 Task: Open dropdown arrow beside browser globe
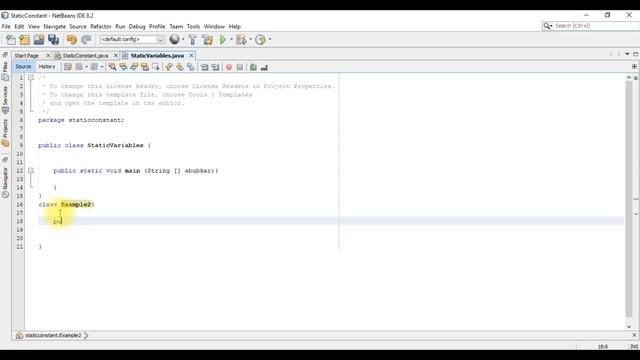tap(183, 39)
